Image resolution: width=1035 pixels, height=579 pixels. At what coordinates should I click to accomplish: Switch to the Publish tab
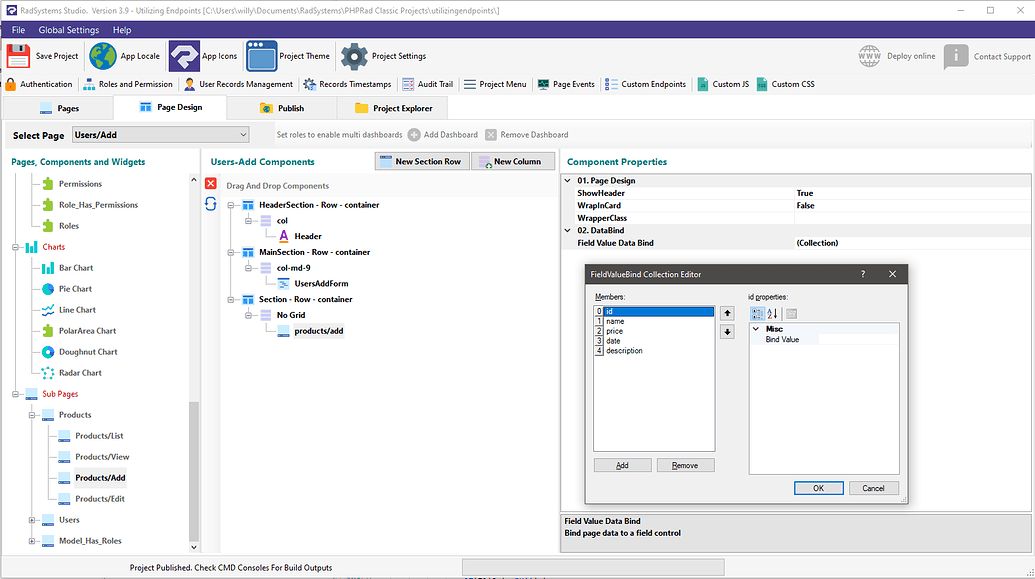pos(282,108)
